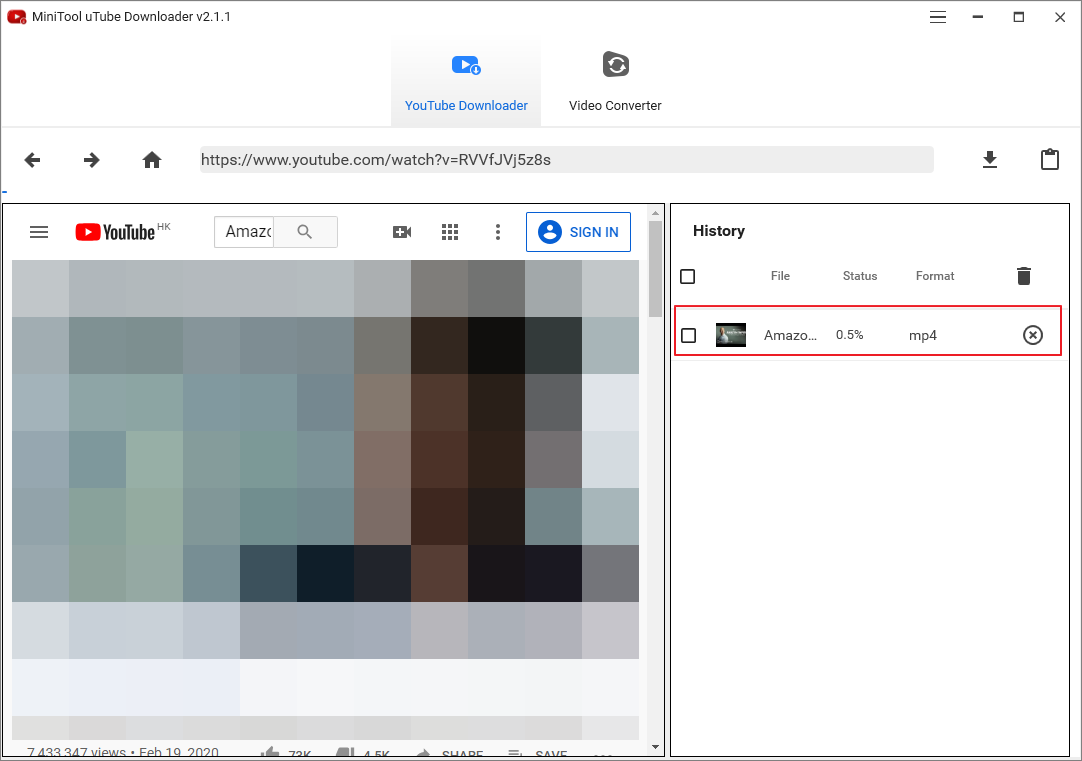Cancel the downloading task with X circle

[1032, 335]
